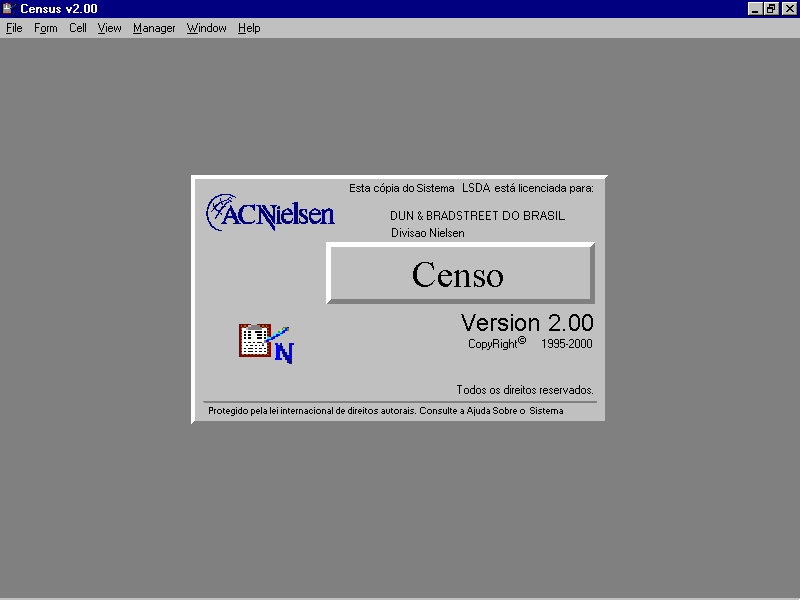The image size is (800, 600).
Task: Open the View menu
Action: coord(109,28)
